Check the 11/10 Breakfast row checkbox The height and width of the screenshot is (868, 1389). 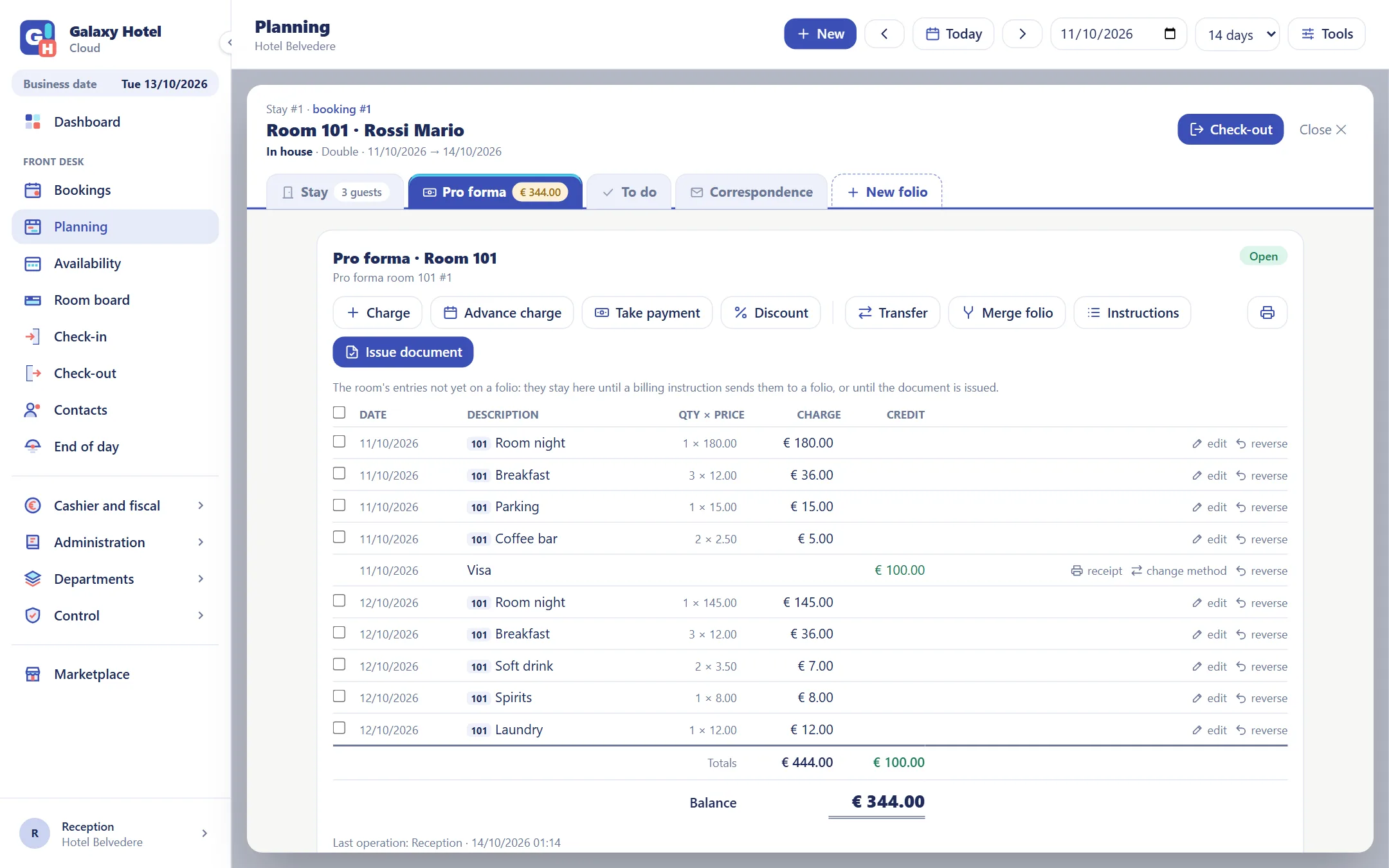point(339,474)
